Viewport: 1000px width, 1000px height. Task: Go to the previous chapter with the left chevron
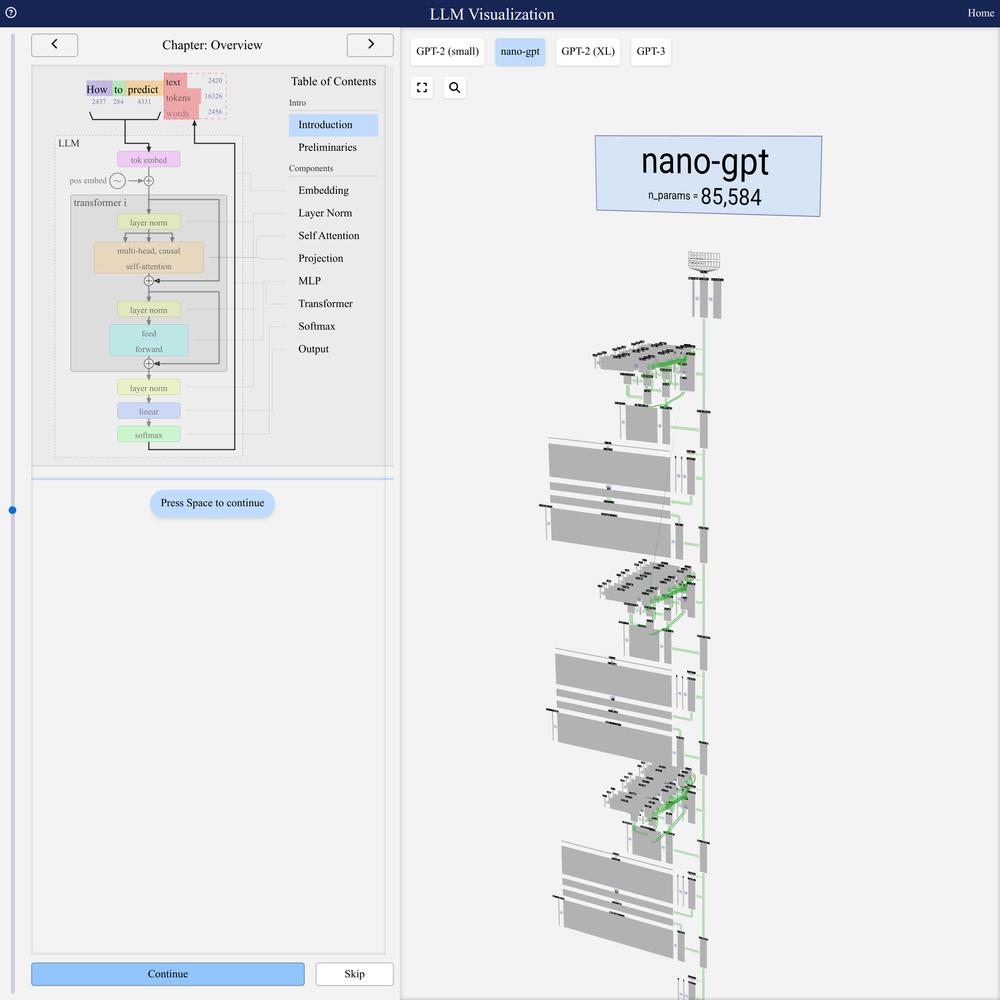(54, 45)
